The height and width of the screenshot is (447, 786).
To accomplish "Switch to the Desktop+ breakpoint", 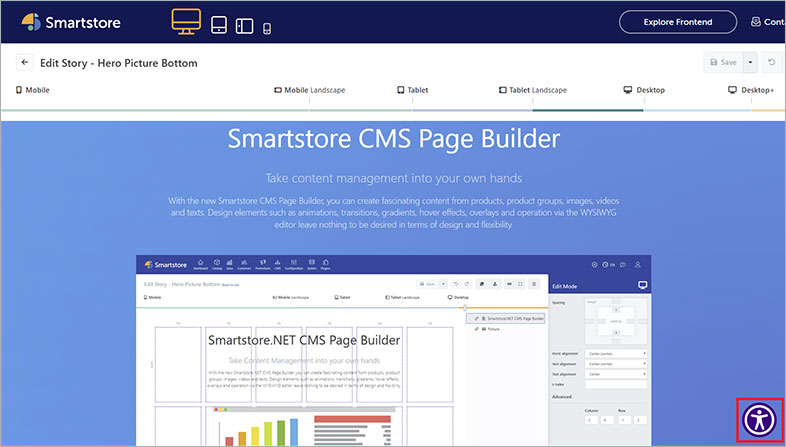I will pos(751,90).
